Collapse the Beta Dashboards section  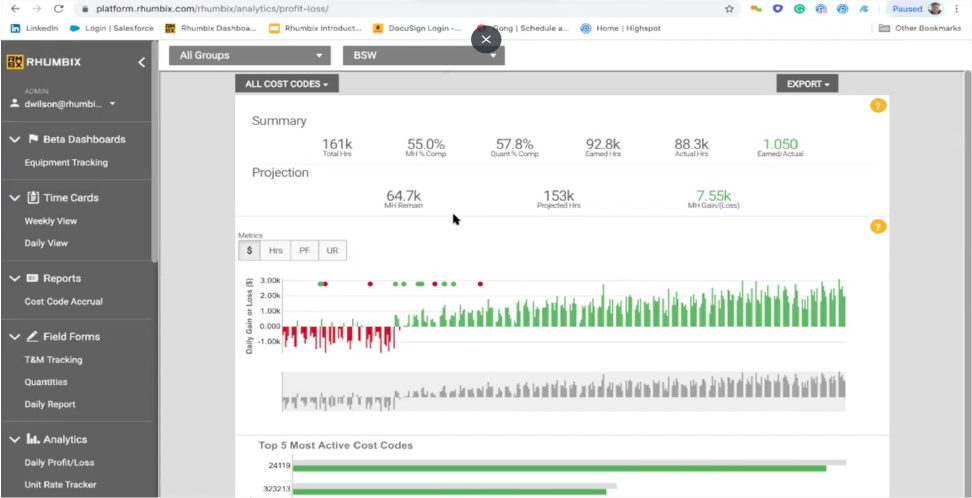pos(14,140)
